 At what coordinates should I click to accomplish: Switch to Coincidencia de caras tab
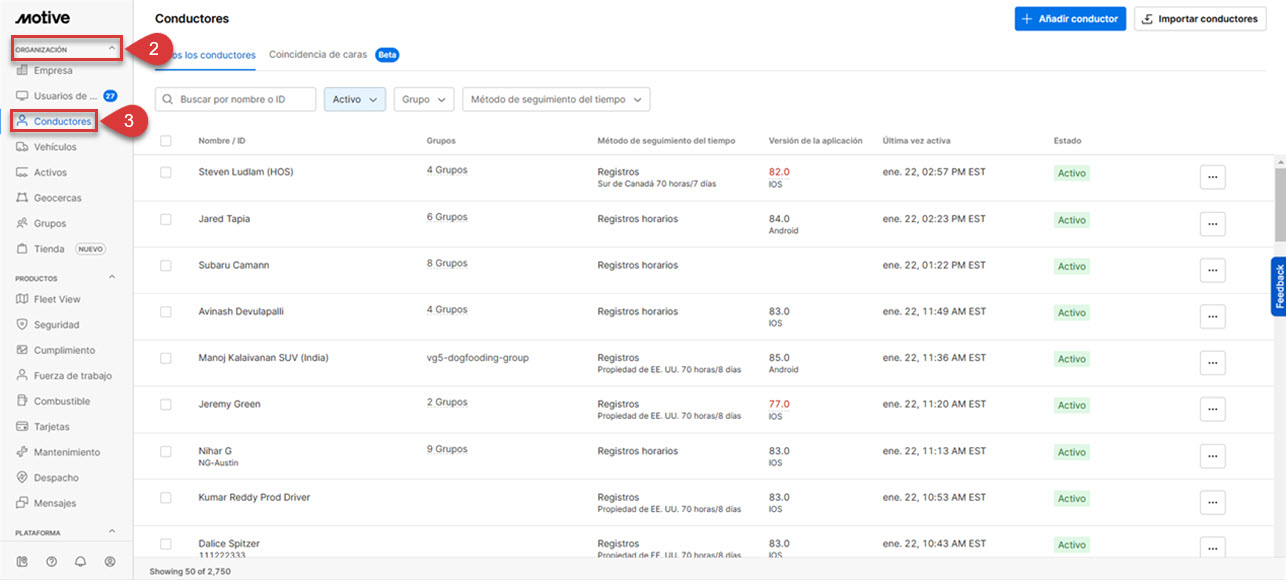318,55
